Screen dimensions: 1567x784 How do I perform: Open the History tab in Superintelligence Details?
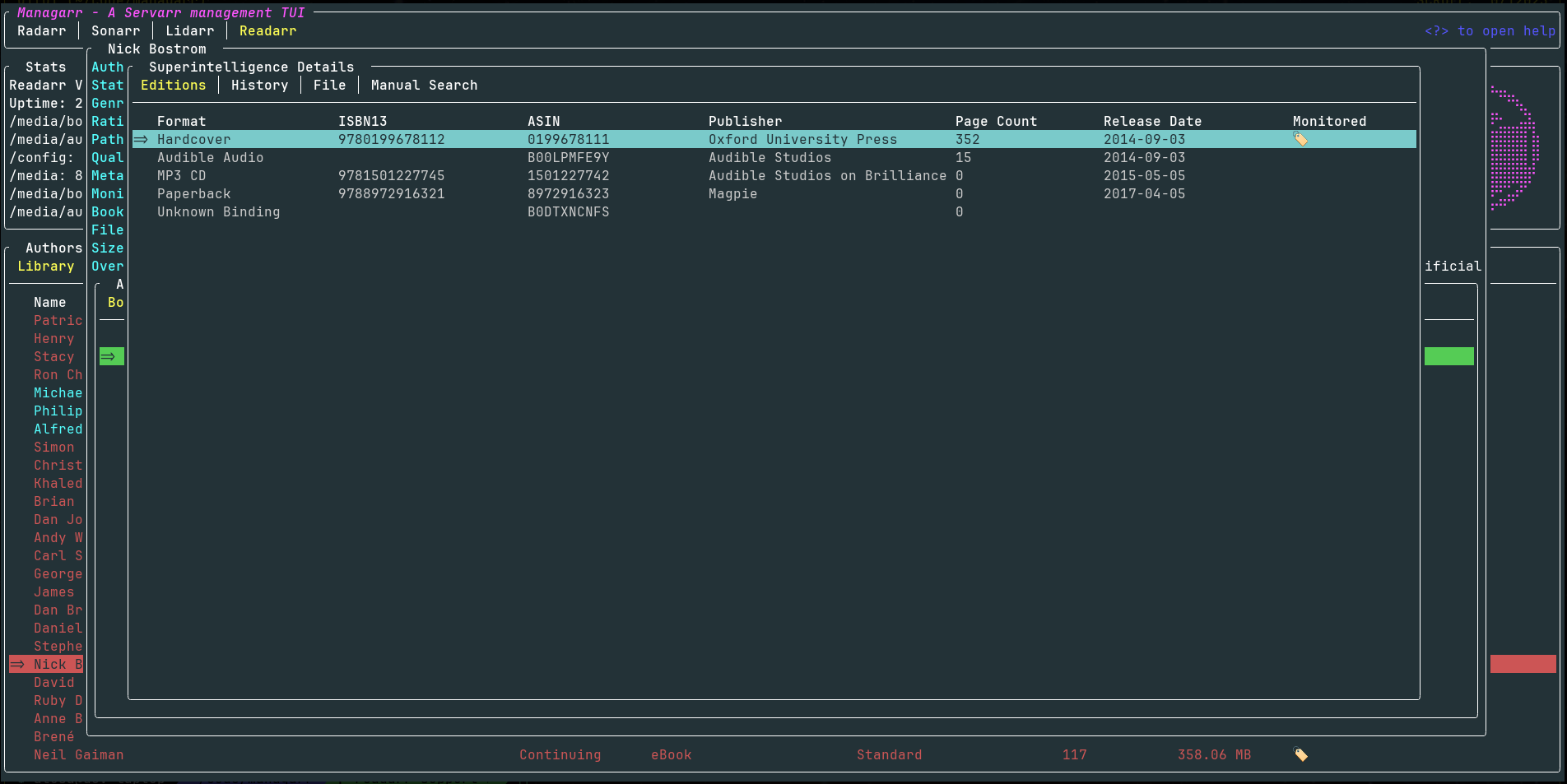pyautogui.click(x=259, y=85)
